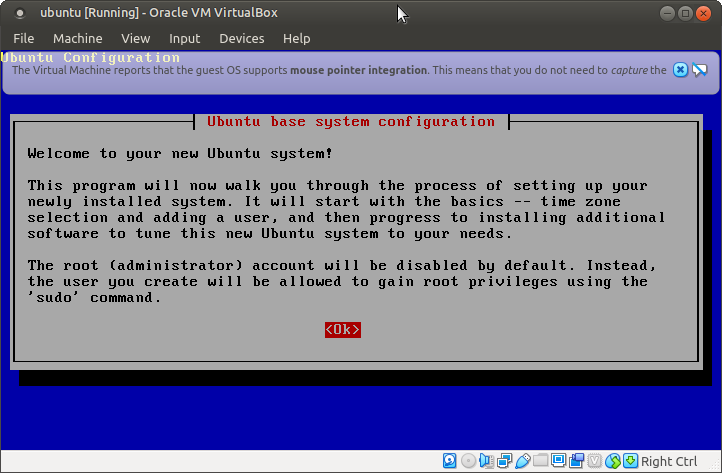
Task: Maximize the VirtualBox window
Action: click(x=685, y=13)
